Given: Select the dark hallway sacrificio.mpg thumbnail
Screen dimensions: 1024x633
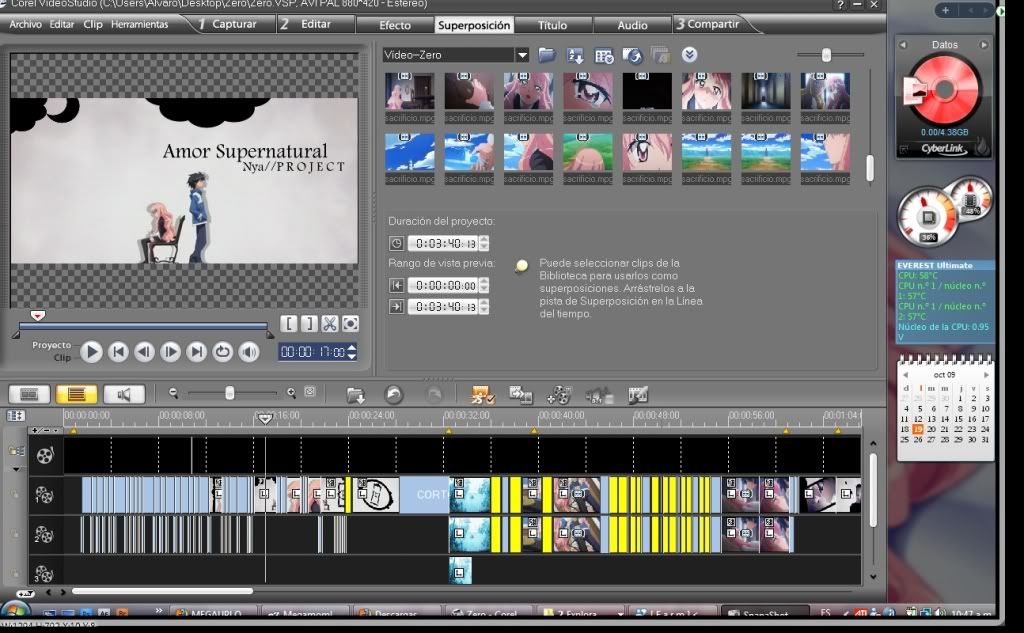Looking at the screenshot, I should click(765, 98).
